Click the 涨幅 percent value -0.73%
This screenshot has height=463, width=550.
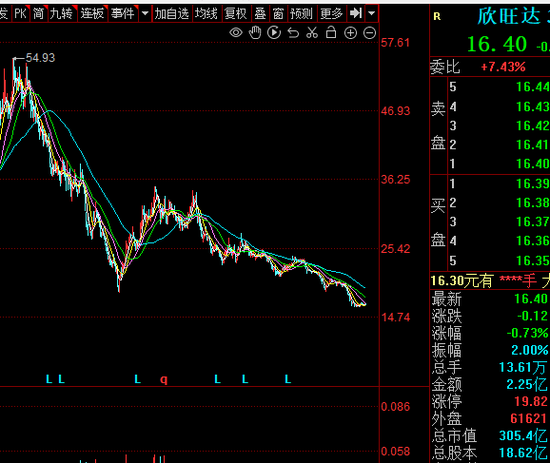click(527, 333)
